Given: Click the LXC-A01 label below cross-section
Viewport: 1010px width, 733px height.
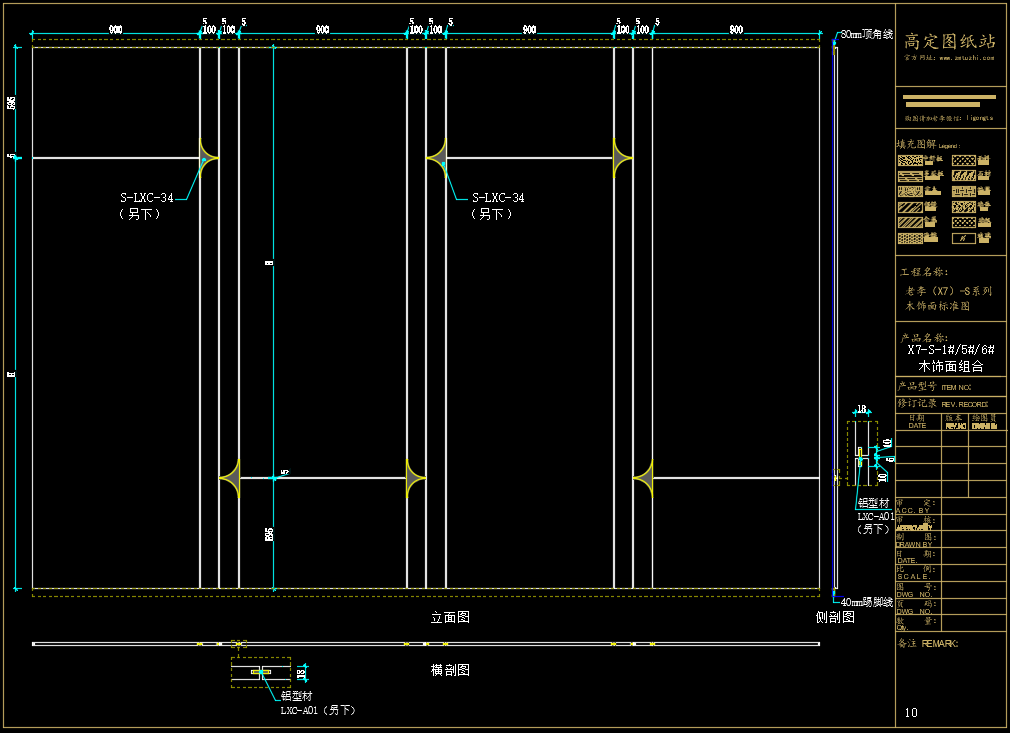Looking at the screenshot, I should 317,710.
